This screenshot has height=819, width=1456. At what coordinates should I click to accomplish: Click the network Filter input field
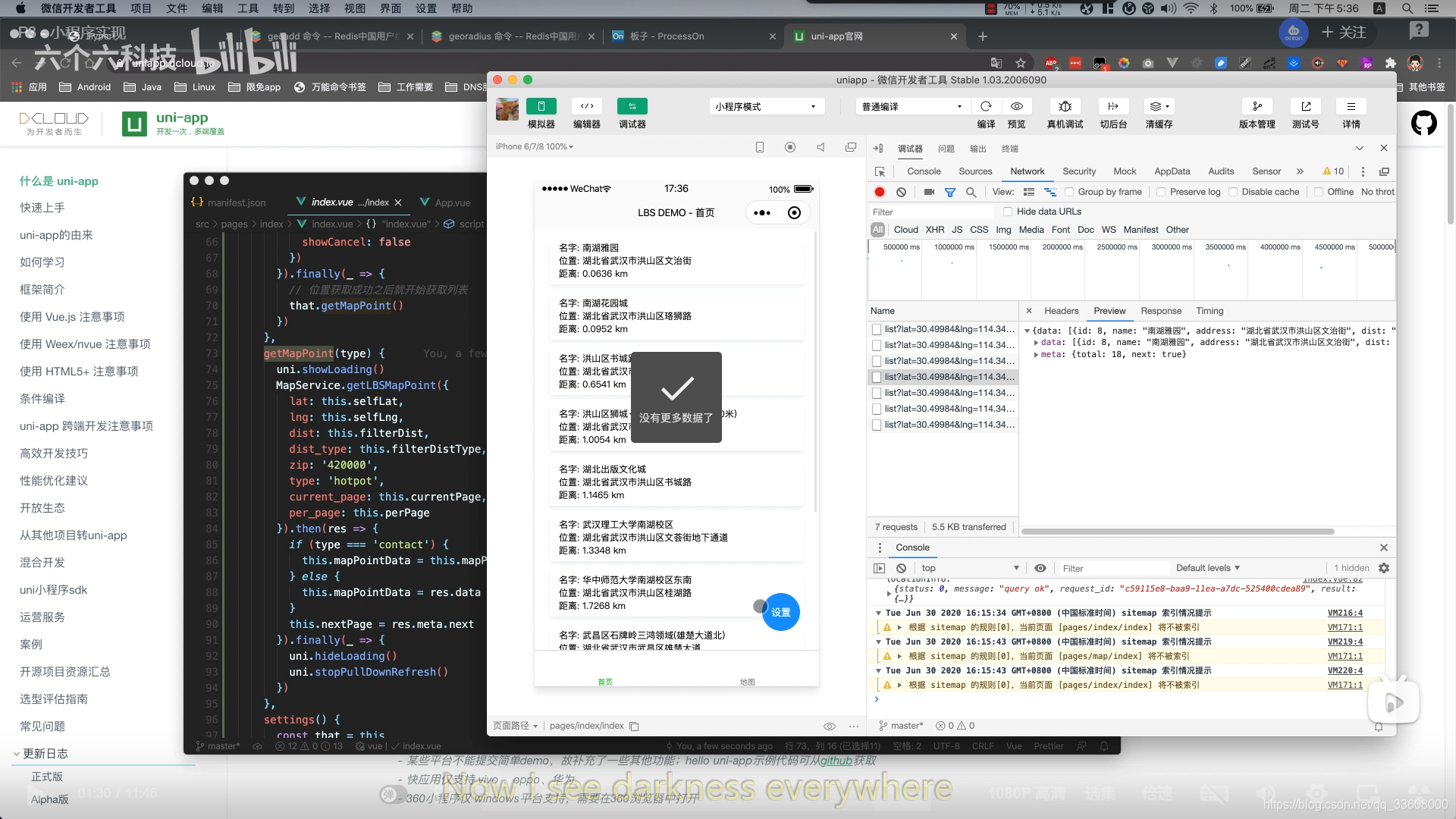tap(931, 212)
